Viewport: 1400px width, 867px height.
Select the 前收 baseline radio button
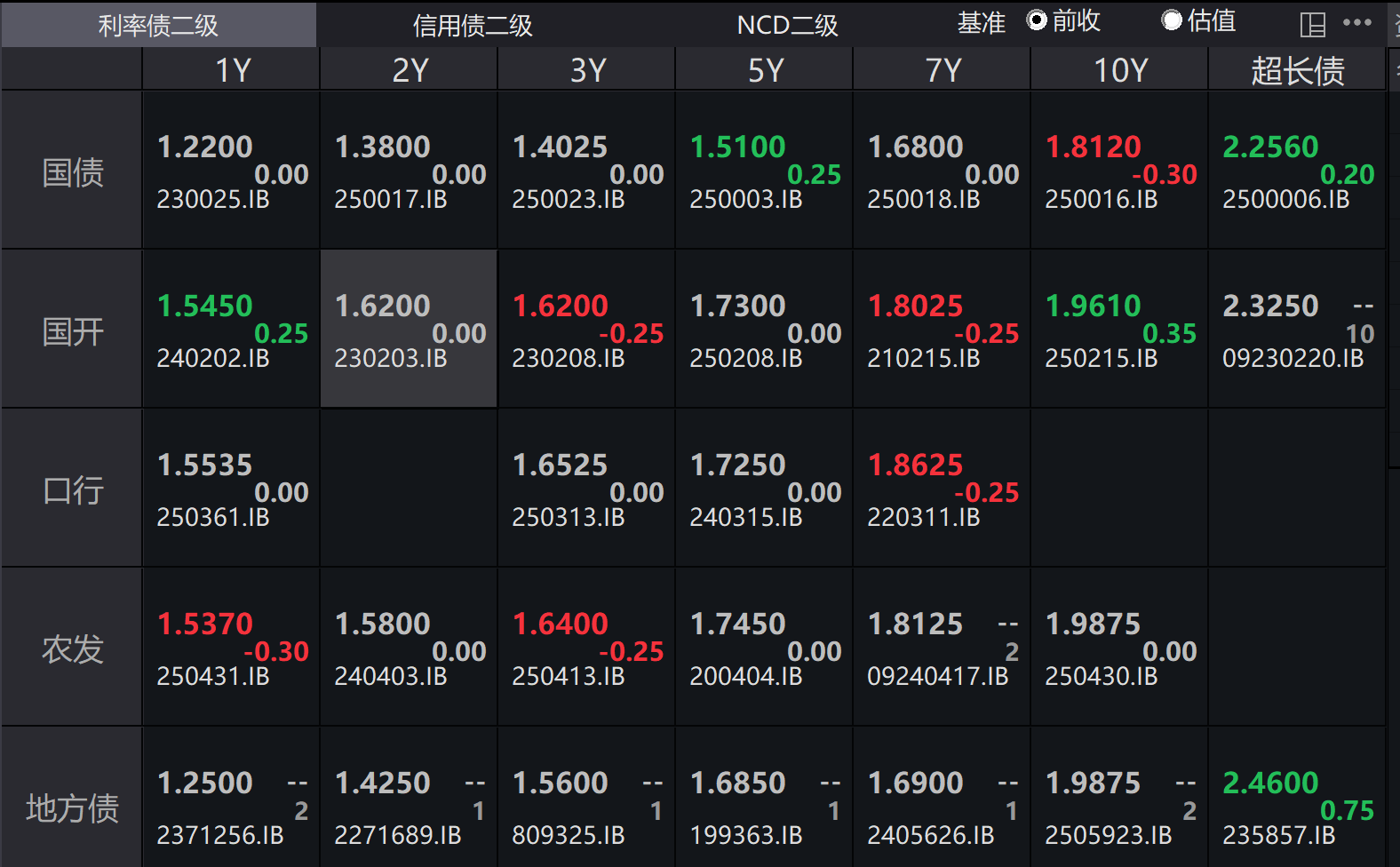pos(1037,20)
